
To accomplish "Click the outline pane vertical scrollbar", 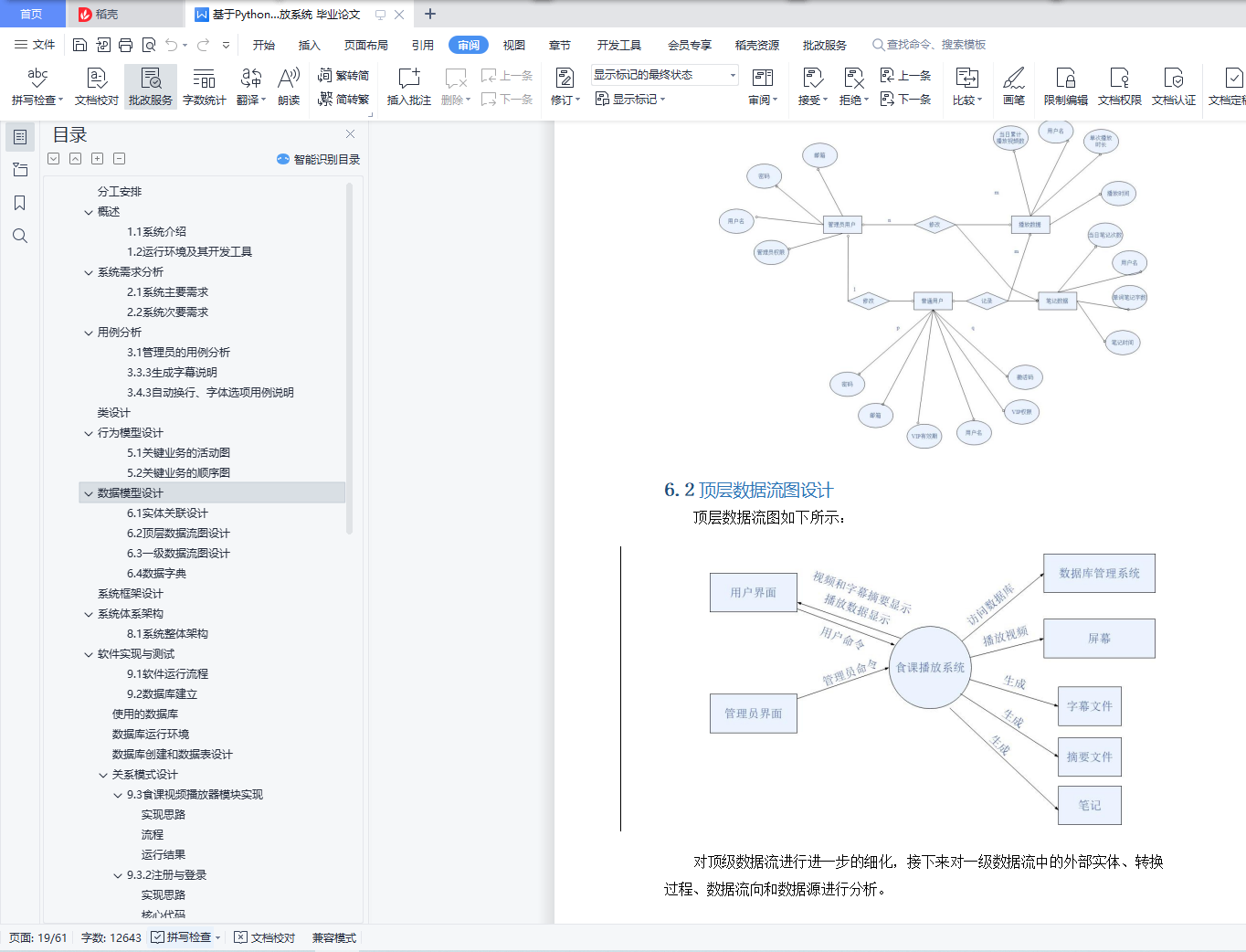I will [349, 359].
